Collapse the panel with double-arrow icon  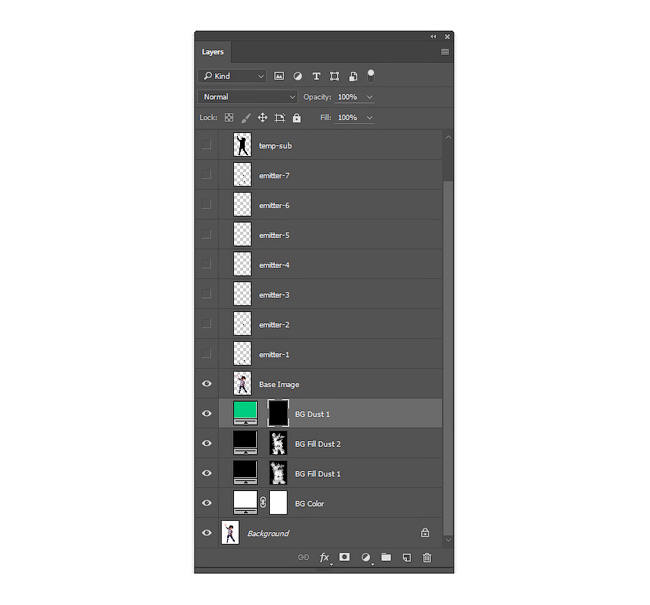point(433,36)
